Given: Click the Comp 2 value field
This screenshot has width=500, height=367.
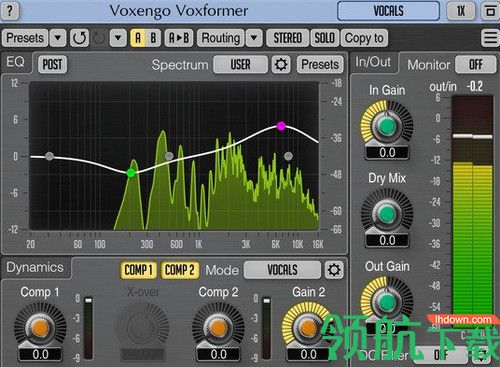Looking at the screenshot, I should [218, 354].
